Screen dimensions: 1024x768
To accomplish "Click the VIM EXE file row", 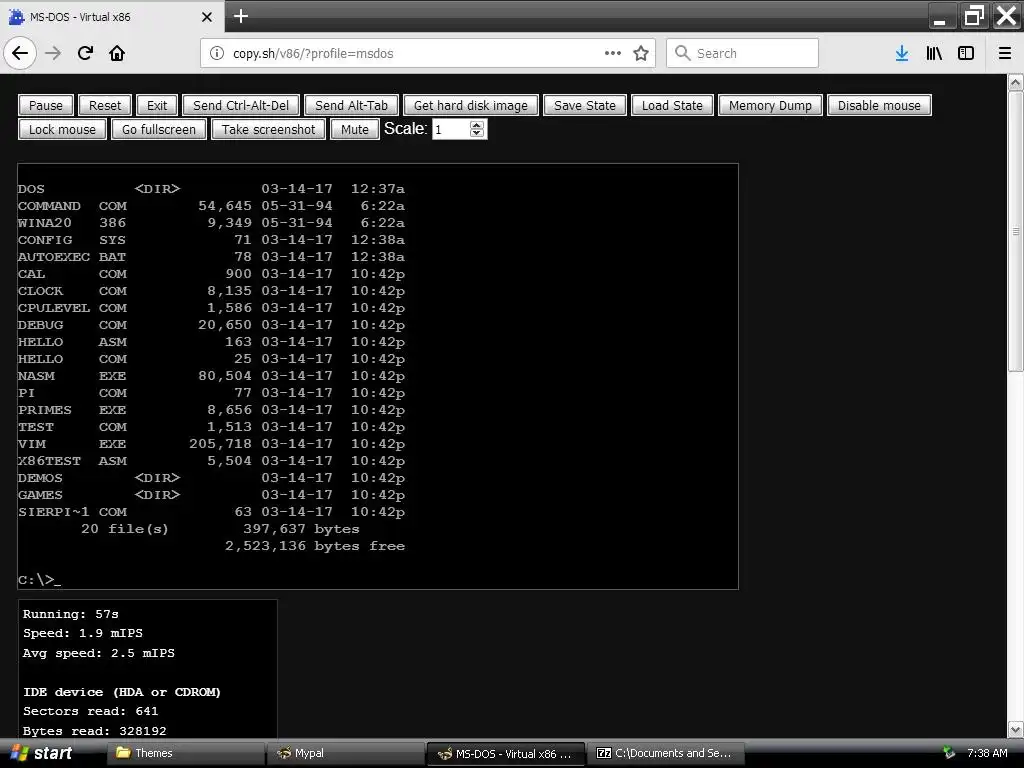I will click(x=211, y=443).
